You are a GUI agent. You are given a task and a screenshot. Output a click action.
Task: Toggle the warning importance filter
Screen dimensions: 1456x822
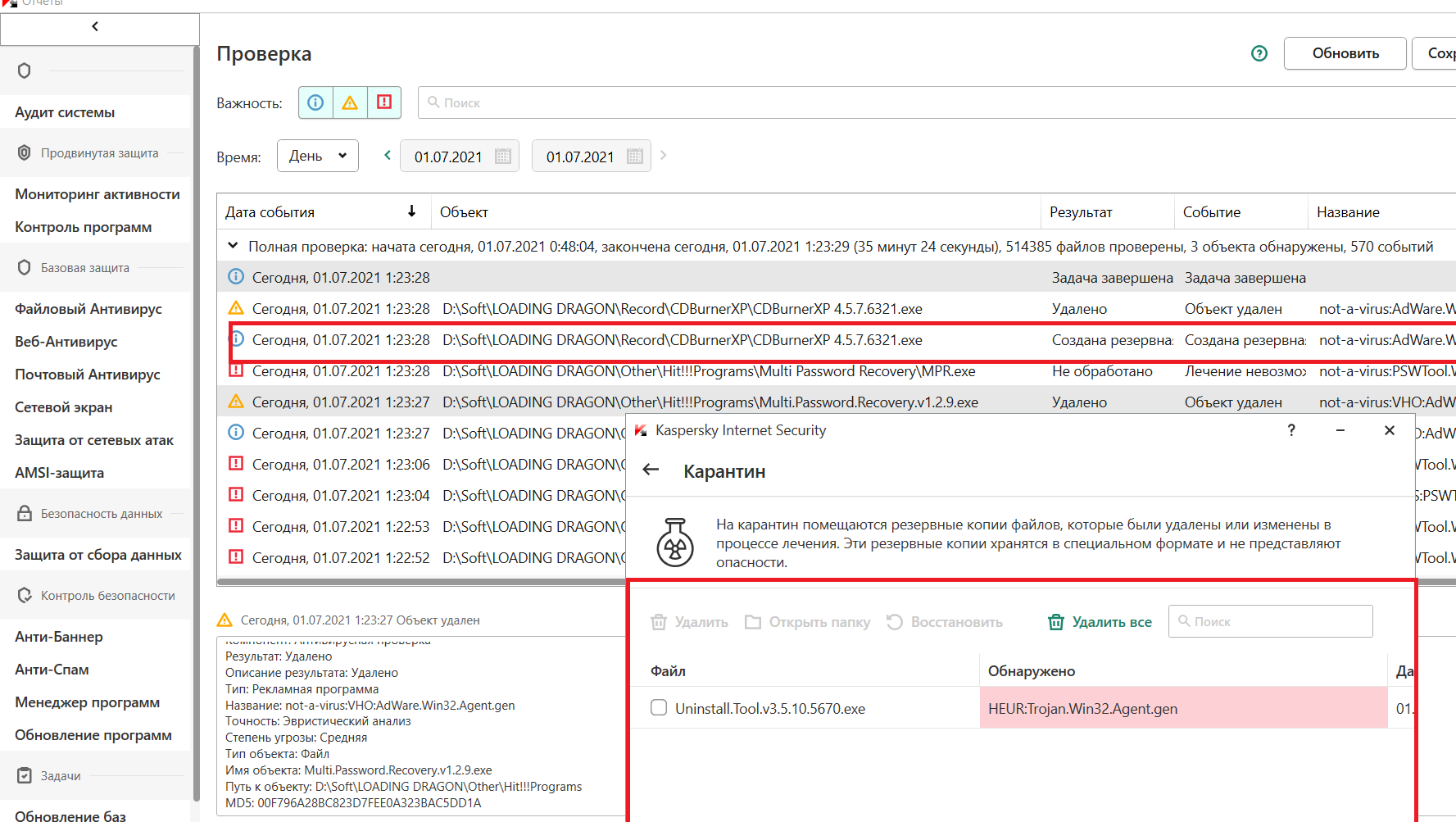[350, 102]
